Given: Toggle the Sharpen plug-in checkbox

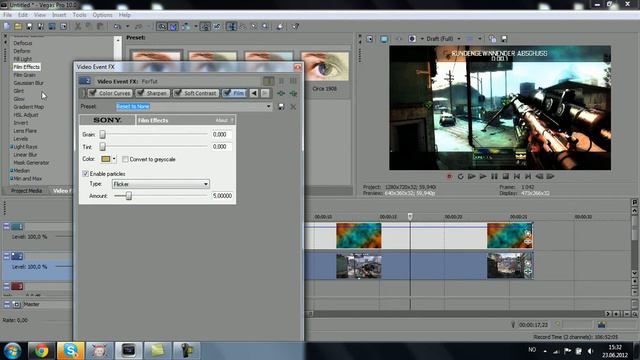Looking at the screenshot, I should pyautogui.click(x=141, y=93).
